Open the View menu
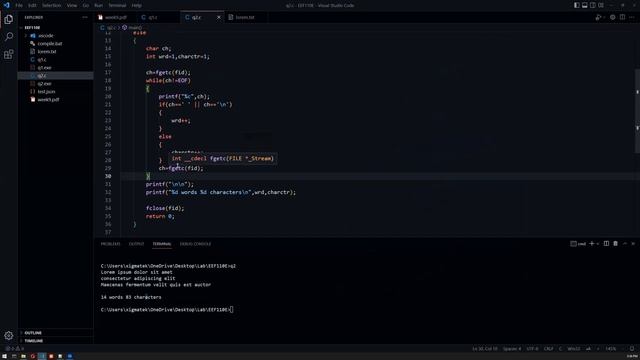 72,5
